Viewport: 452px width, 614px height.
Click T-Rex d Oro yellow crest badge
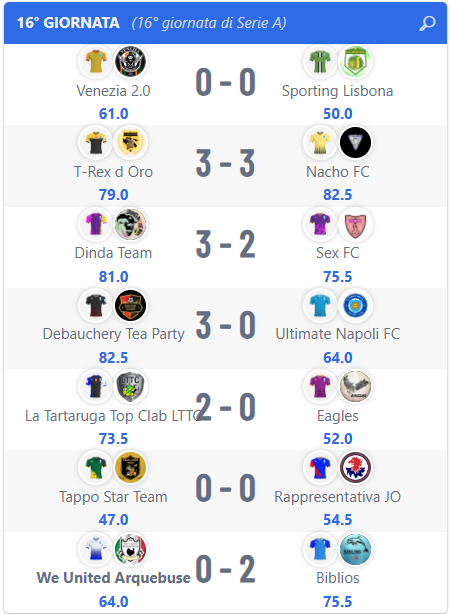click(130, 143)
